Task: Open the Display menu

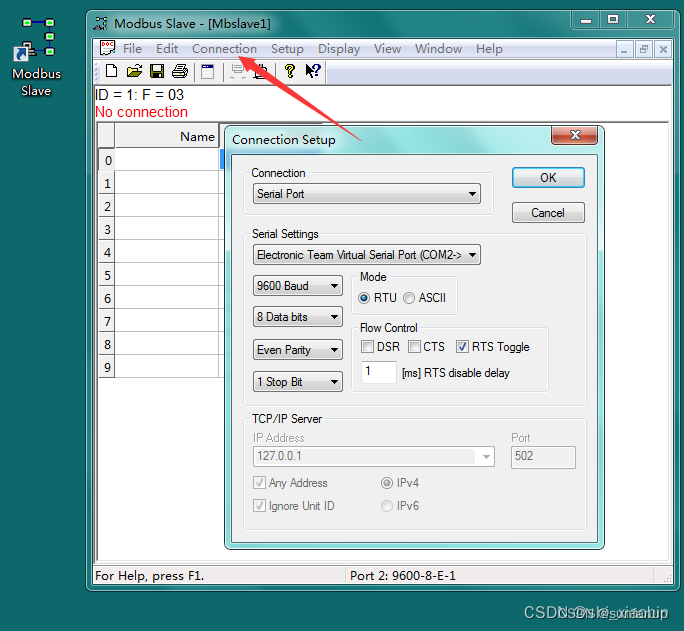Action: [x=339, y=49]
